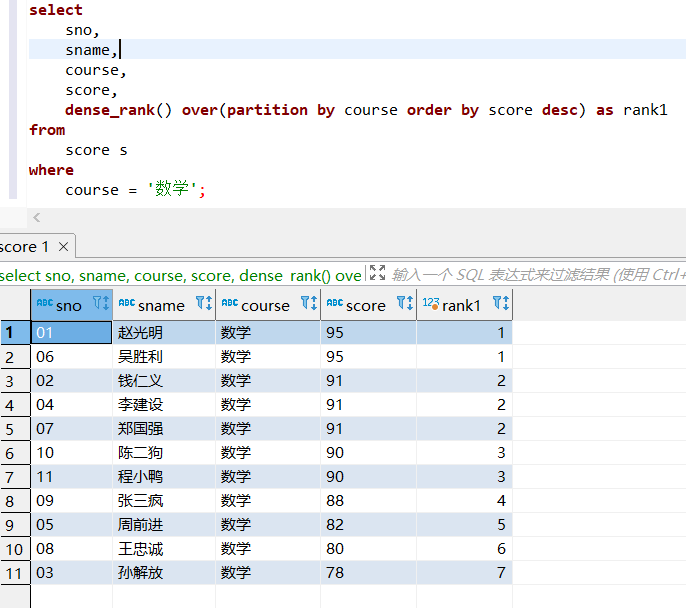The width and height of the screenshot is (686, 608).
Task: Click the sno cell '06'
Action: click(x=71, y=356)
